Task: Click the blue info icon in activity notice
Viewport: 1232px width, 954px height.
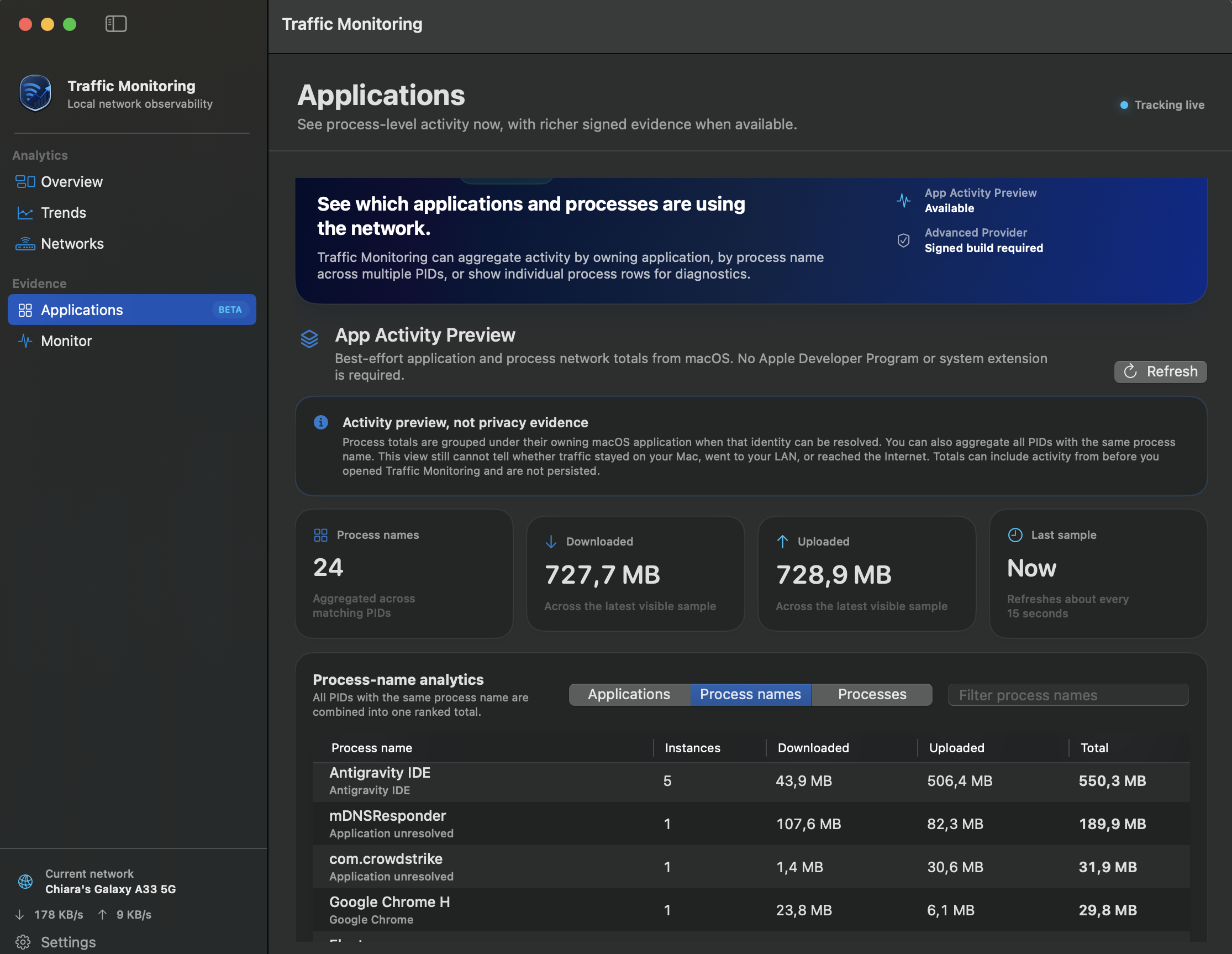Action: click(x=321, y=422)
